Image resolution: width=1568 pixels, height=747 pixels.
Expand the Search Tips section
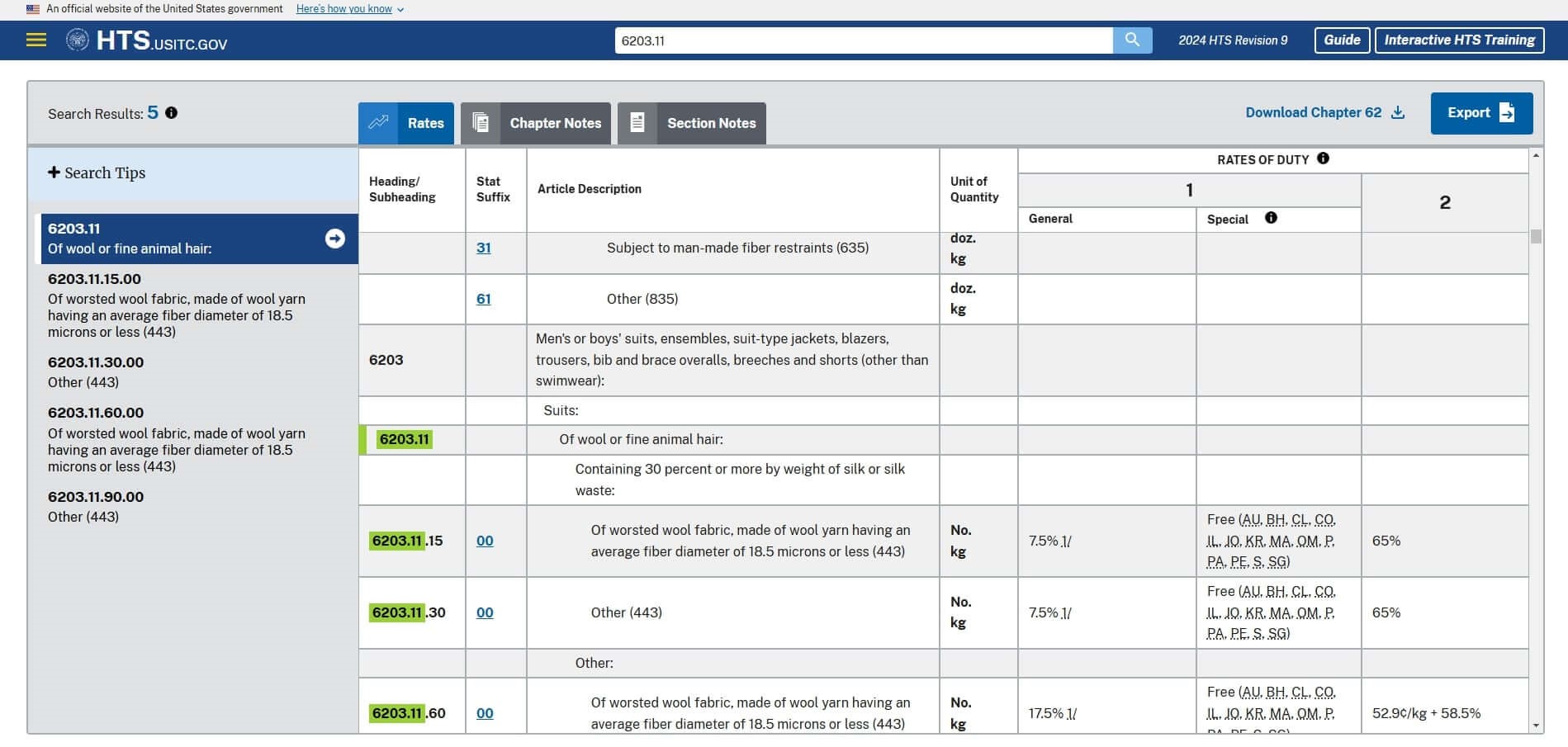(97, 173)
